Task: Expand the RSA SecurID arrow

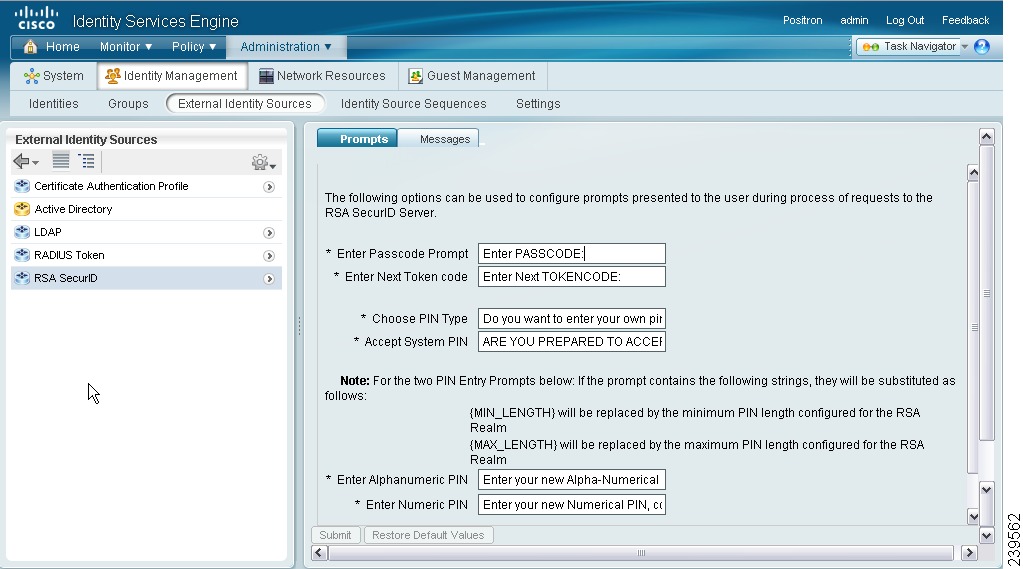Action: coord(269,279)
